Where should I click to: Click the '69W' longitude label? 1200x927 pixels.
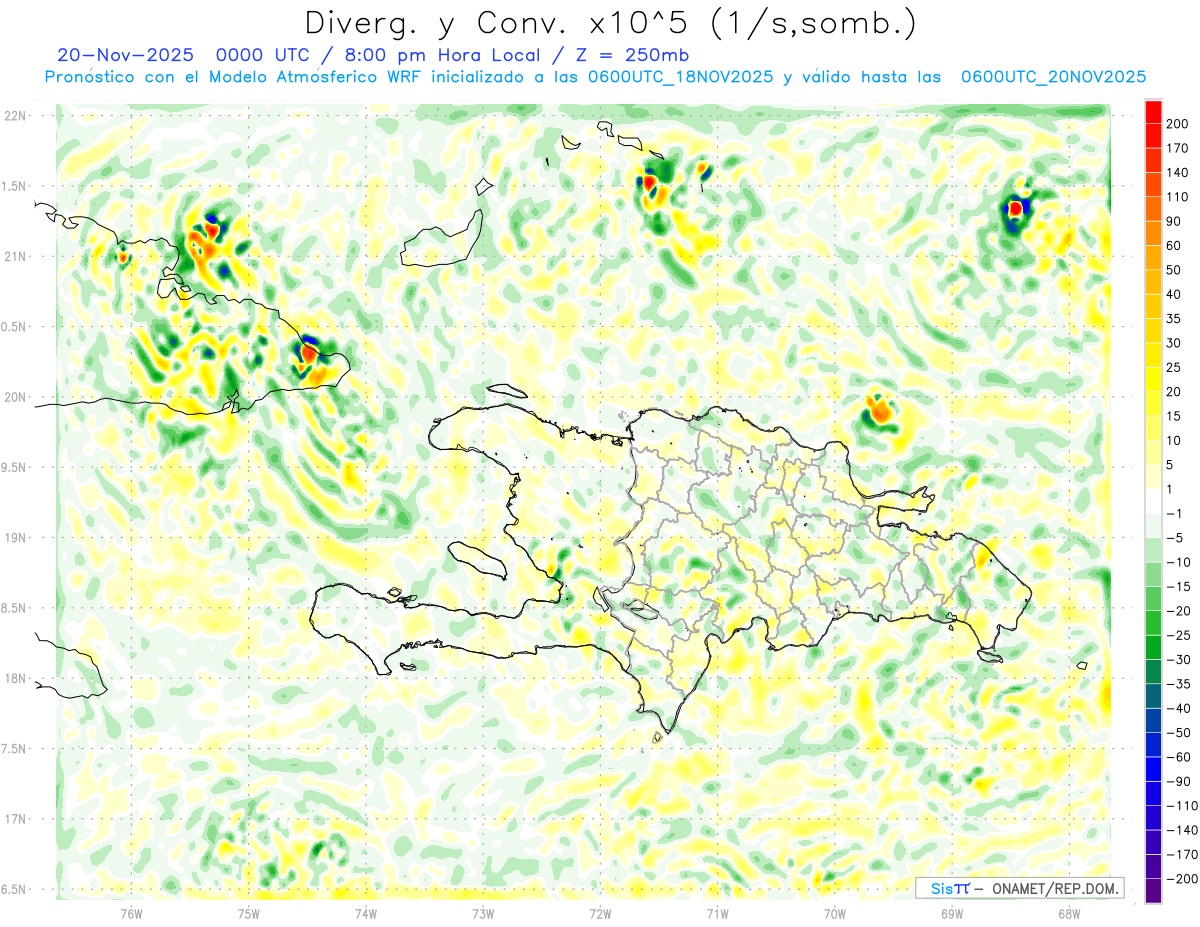coord(952,913)
